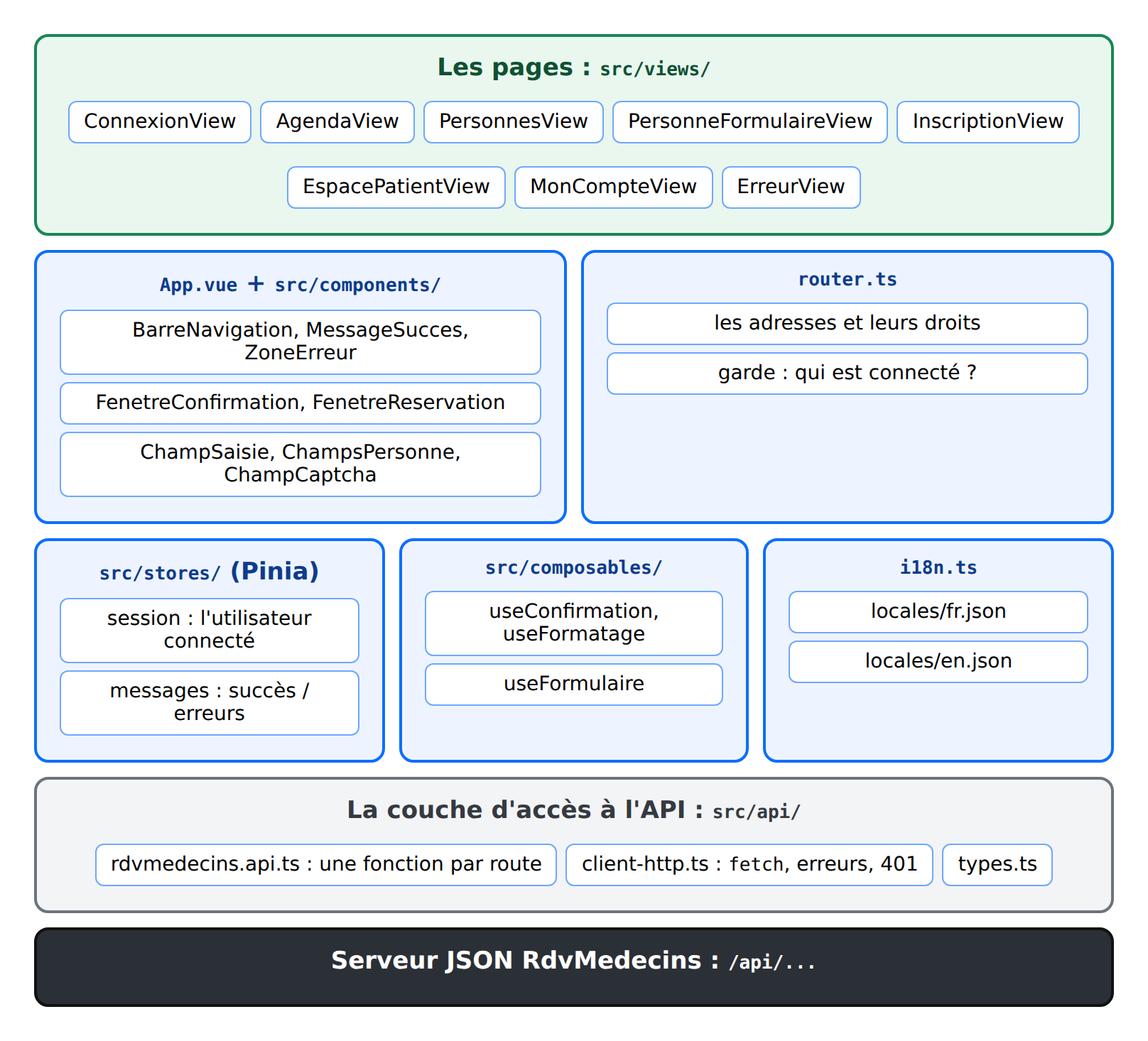
Task: Select 'les adresses et leurs droits' box
Action: 848,324
